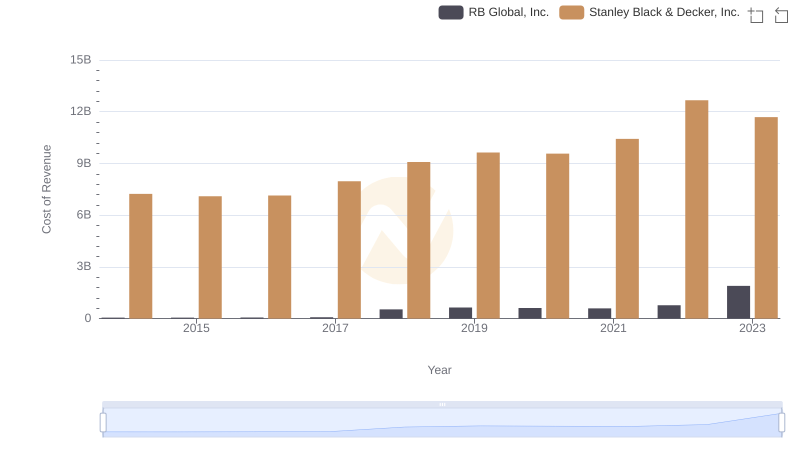Image resolution: width=800 pixels, height=461 pixels.
Task: Click the zoom area select icon
Action: (x=756, y=15)
